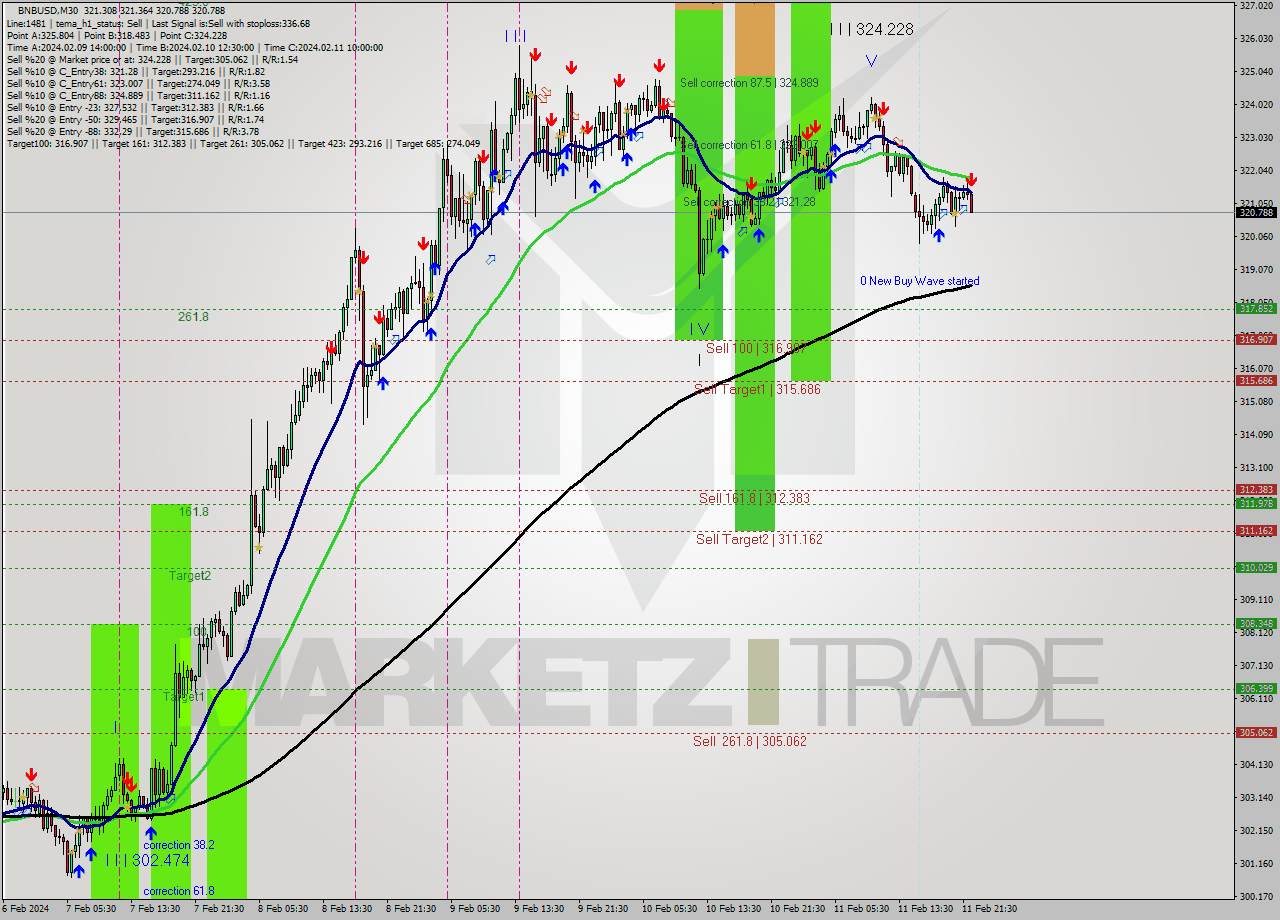Select the red 315.686 axis price tag
Viewport: 1280px width, 920px height.
1256,381
